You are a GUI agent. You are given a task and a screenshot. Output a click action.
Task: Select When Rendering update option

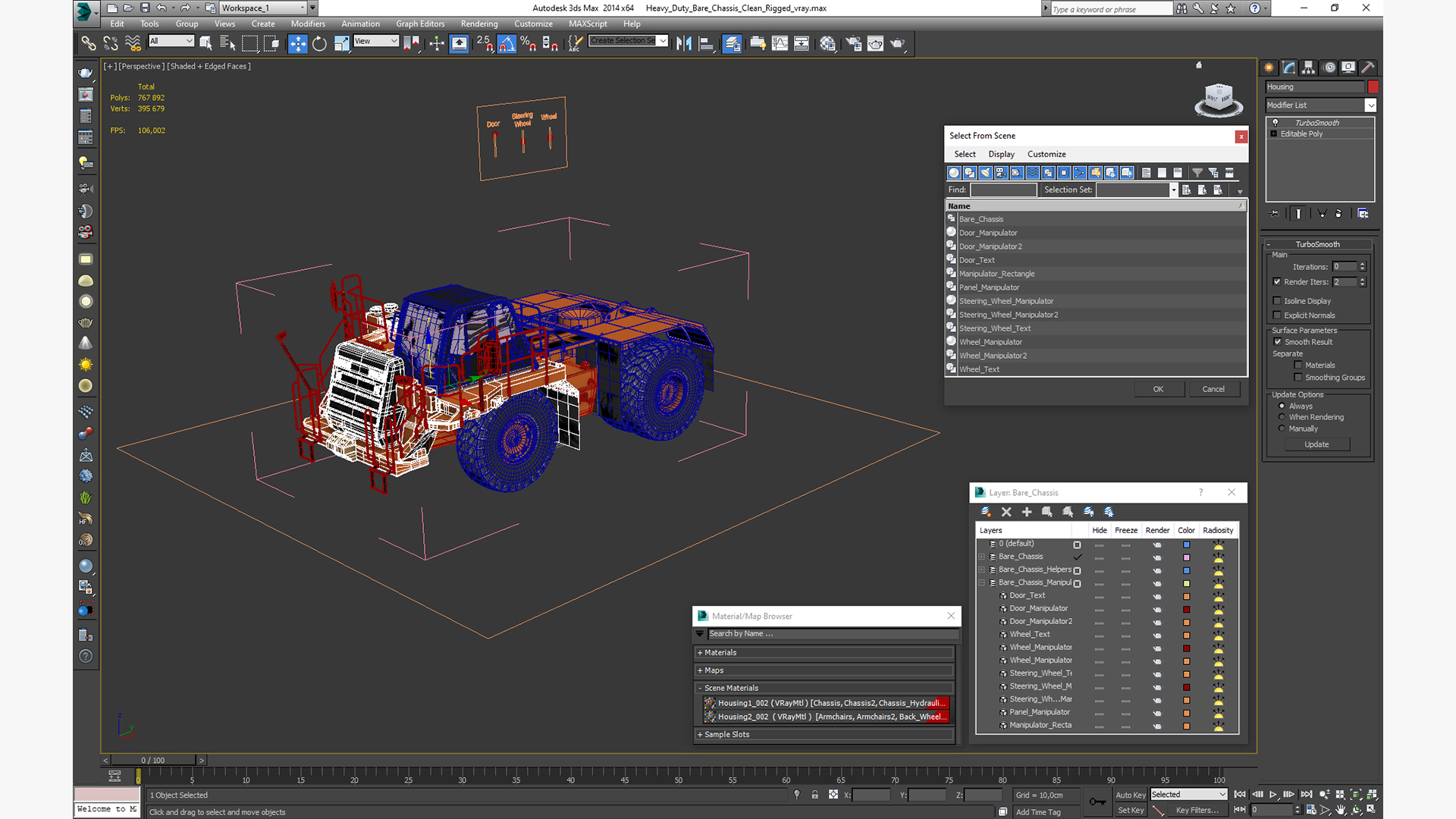[x=1282, y=417]
